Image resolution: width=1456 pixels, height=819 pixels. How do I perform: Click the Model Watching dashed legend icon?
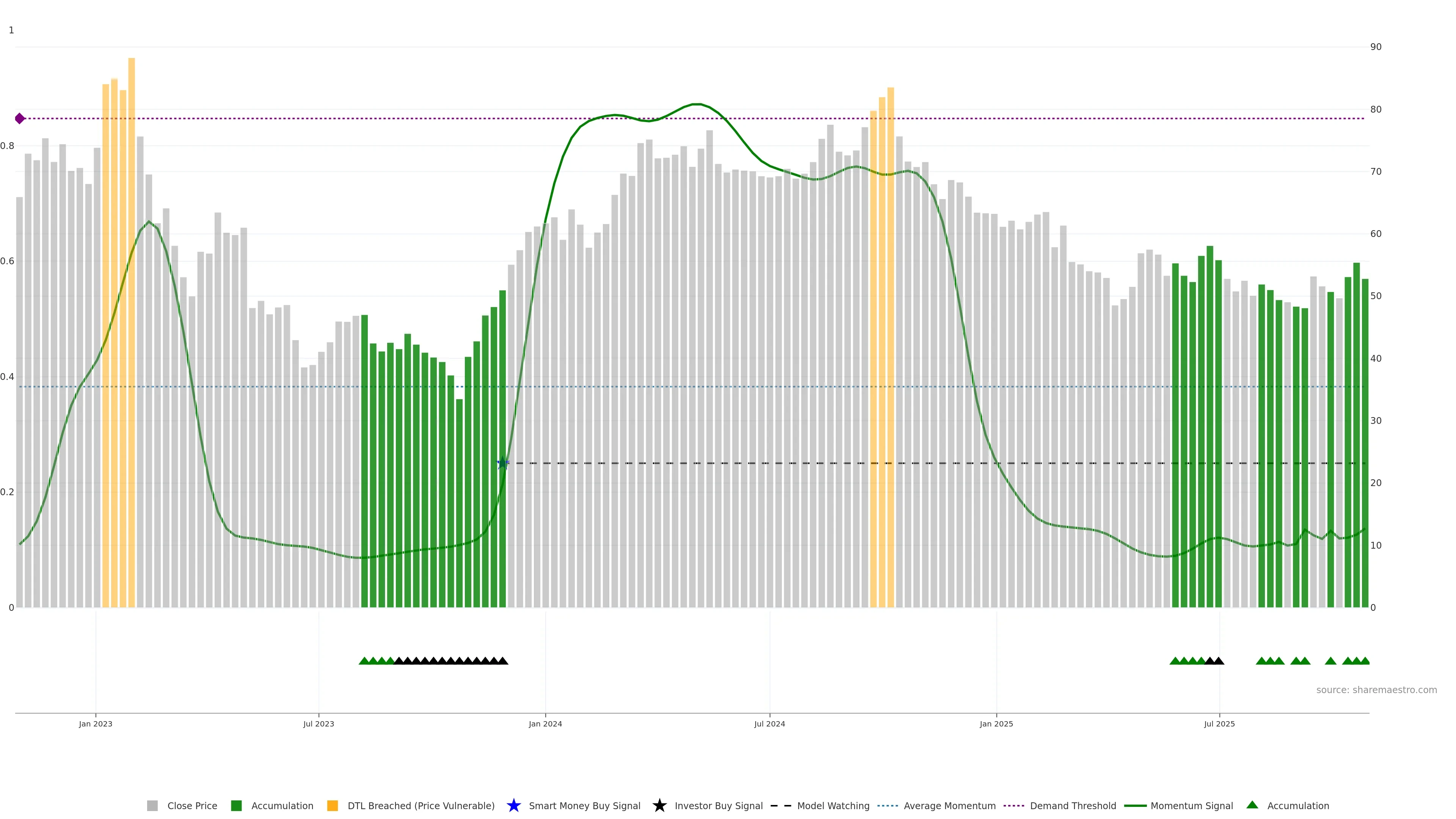point(781,806)
